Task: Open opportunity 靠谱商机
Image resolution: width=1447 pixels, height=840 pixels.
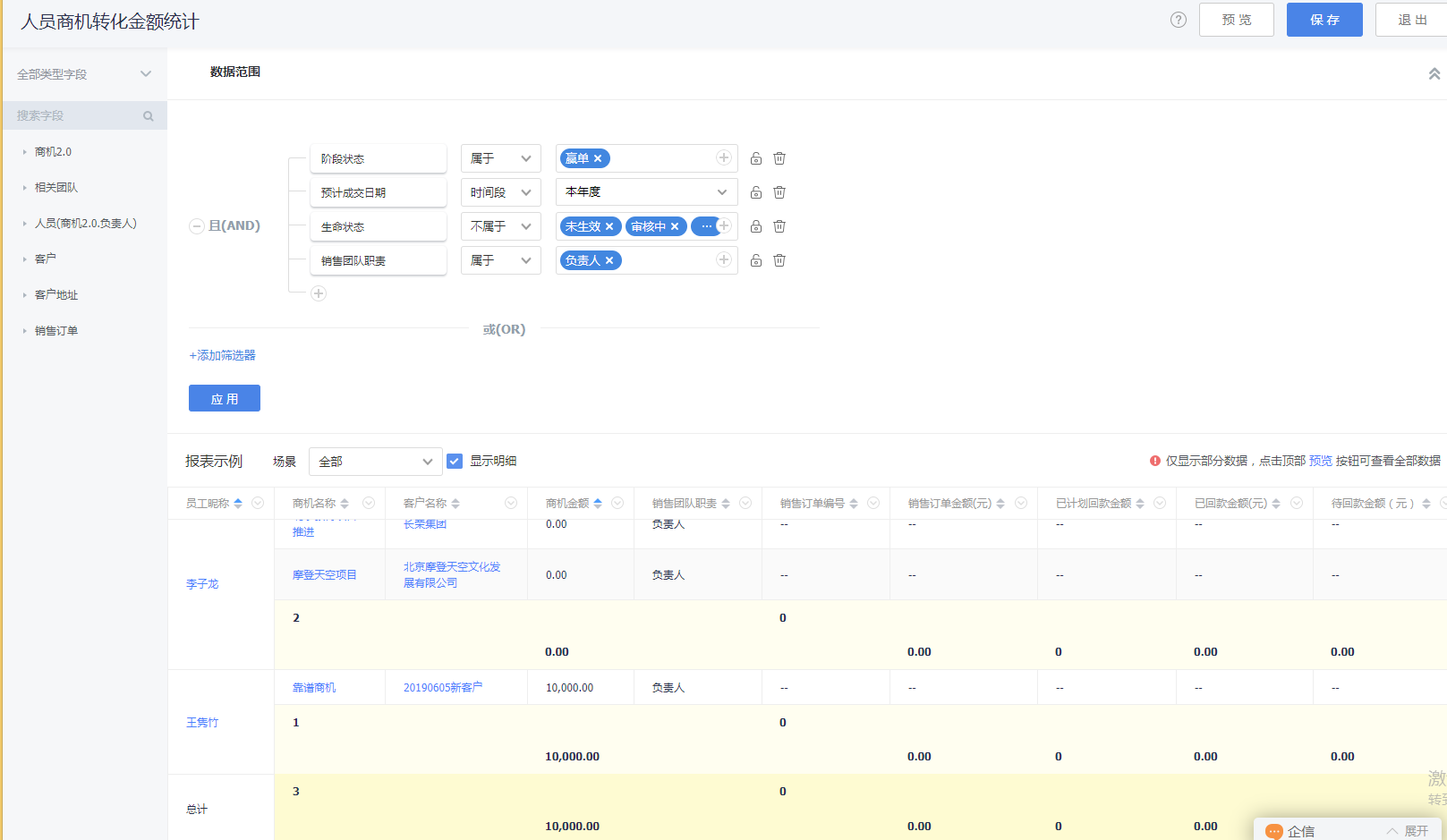Action: (314, 687)
